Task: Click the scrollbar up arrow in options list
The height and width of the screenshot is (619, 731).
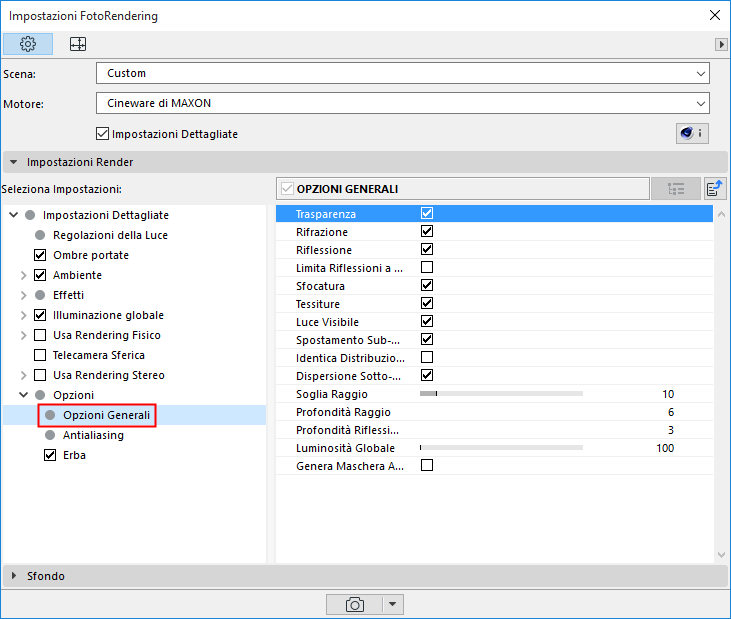Action: tap(721, 214)
